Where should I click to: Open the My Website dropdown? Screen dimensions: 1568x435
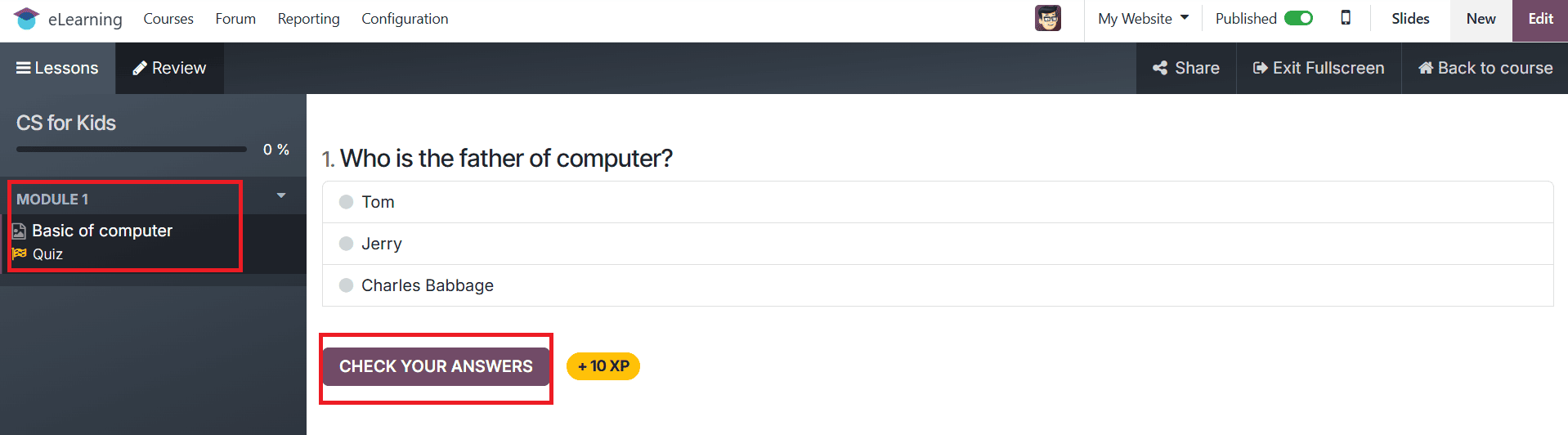click(x=1143, y=18)
